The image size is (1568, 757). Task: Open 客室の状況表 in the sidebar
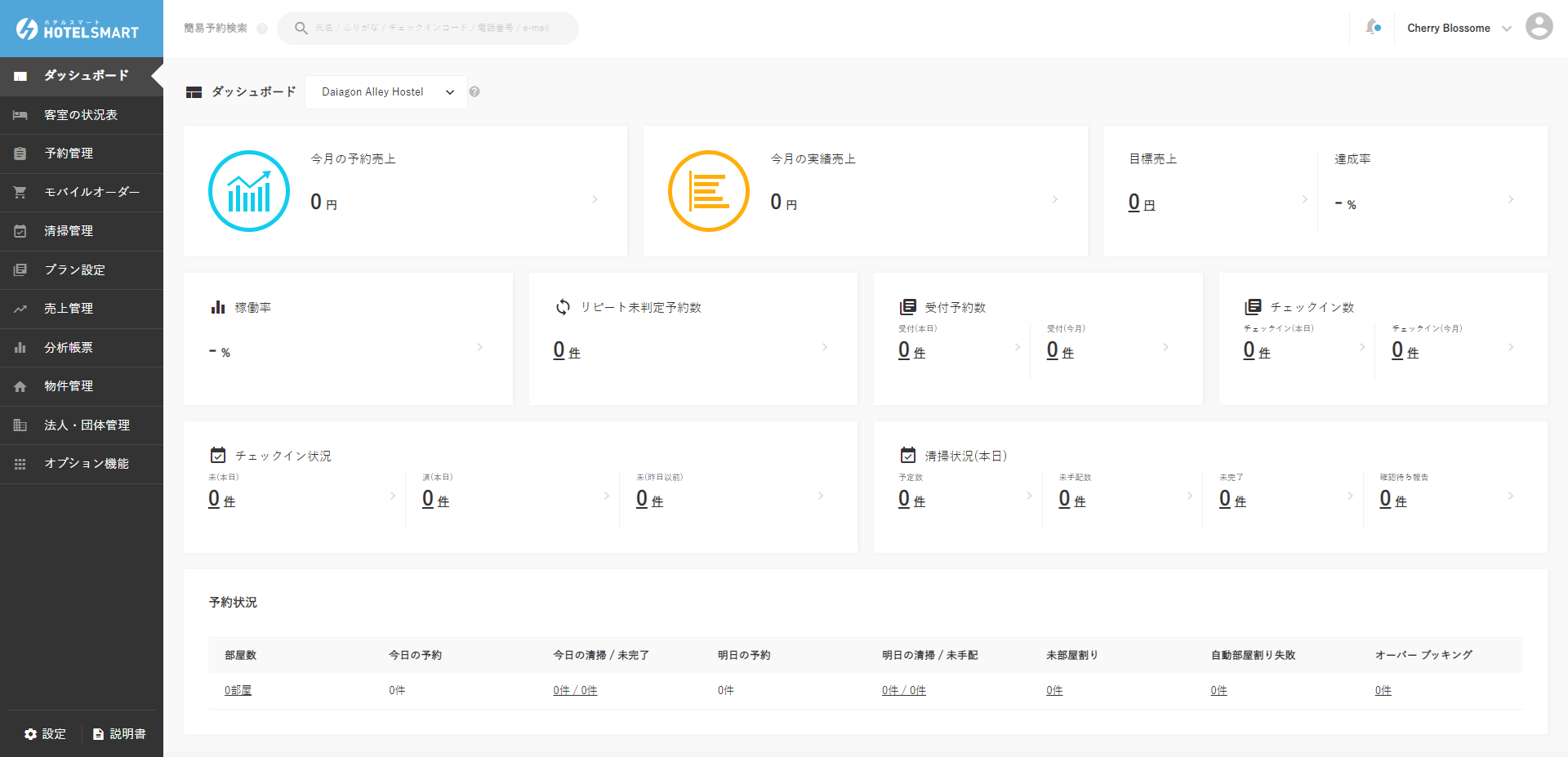point(81,115)
